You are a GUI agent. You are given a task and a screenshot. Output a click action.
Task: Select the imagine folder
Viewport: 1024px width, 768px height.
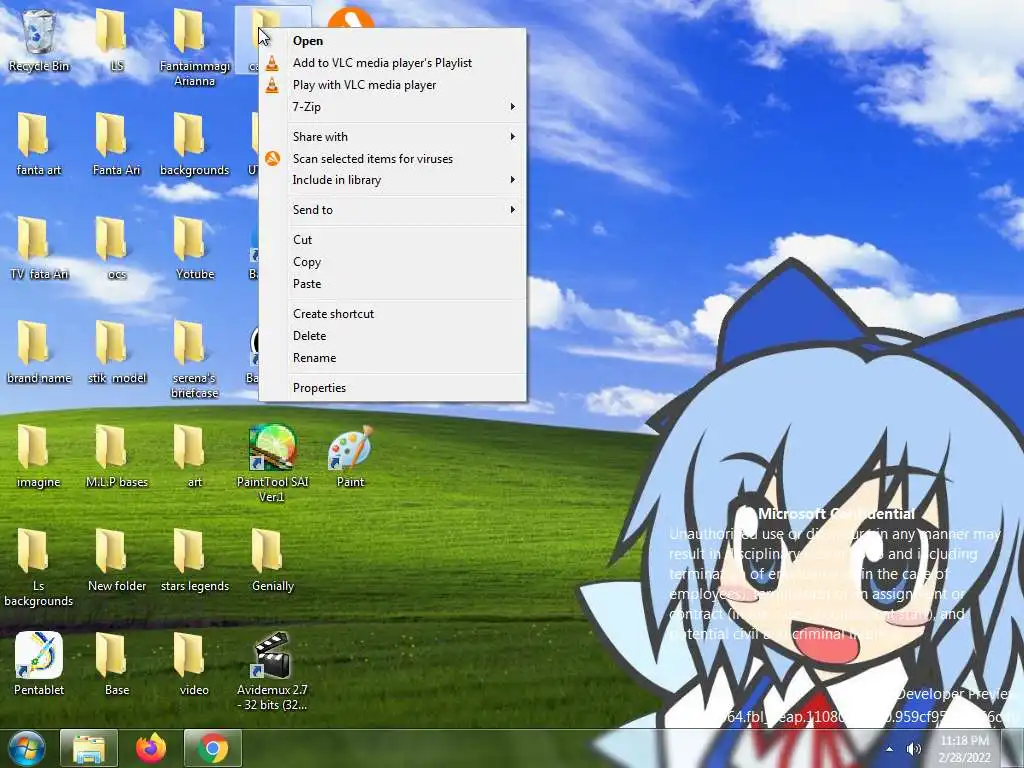pyautogui.click(x=39, y=456)
